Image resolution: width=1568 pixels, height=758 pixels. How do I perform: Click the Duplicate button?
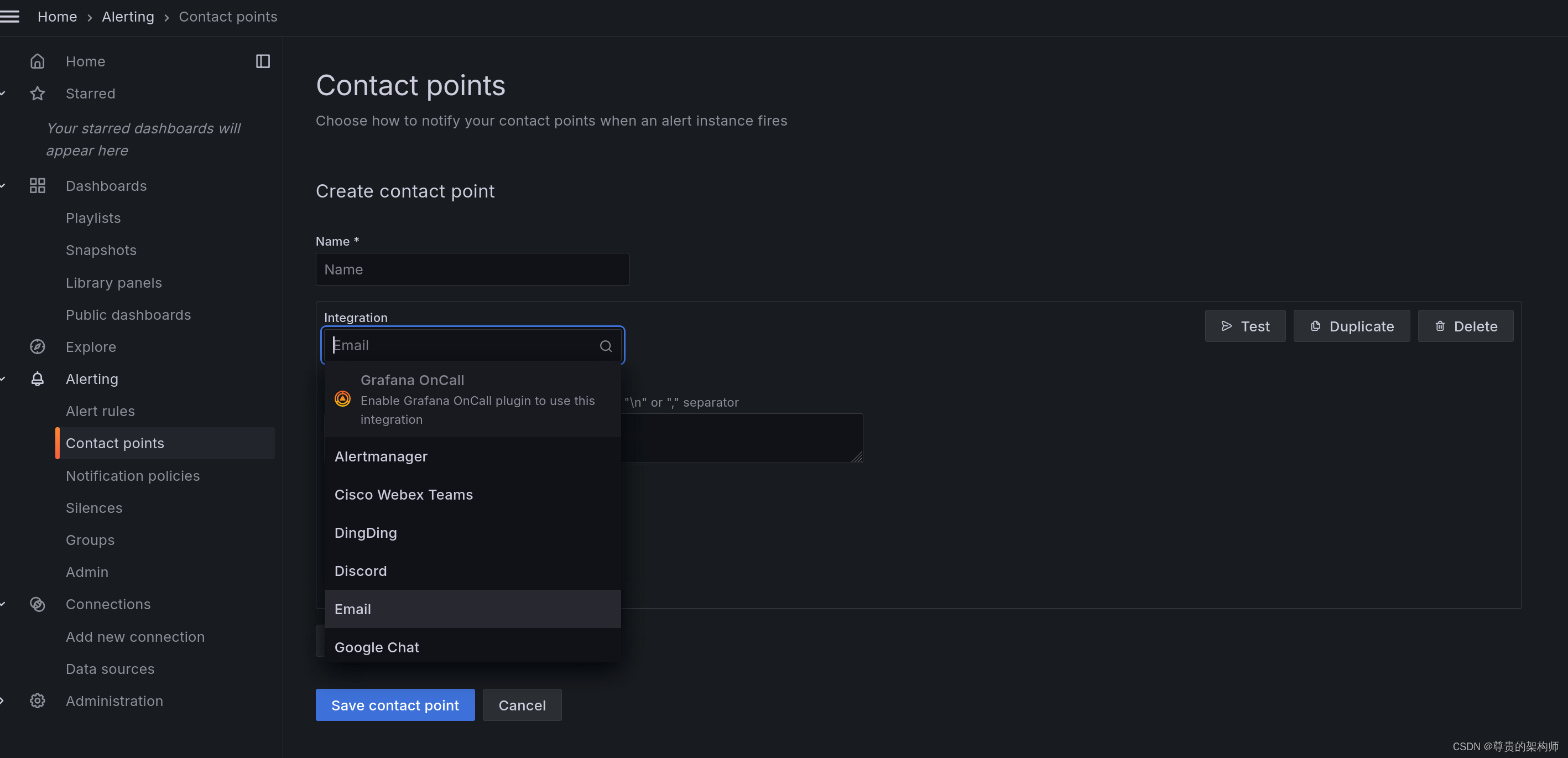pyautogui.click(x=1351, y=326)
